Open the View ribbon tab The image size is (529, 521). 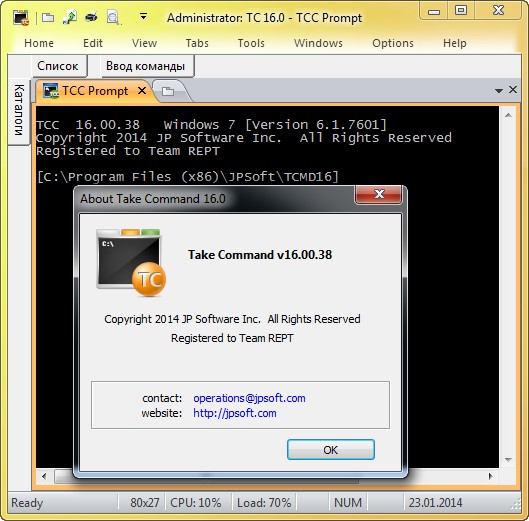144,43
